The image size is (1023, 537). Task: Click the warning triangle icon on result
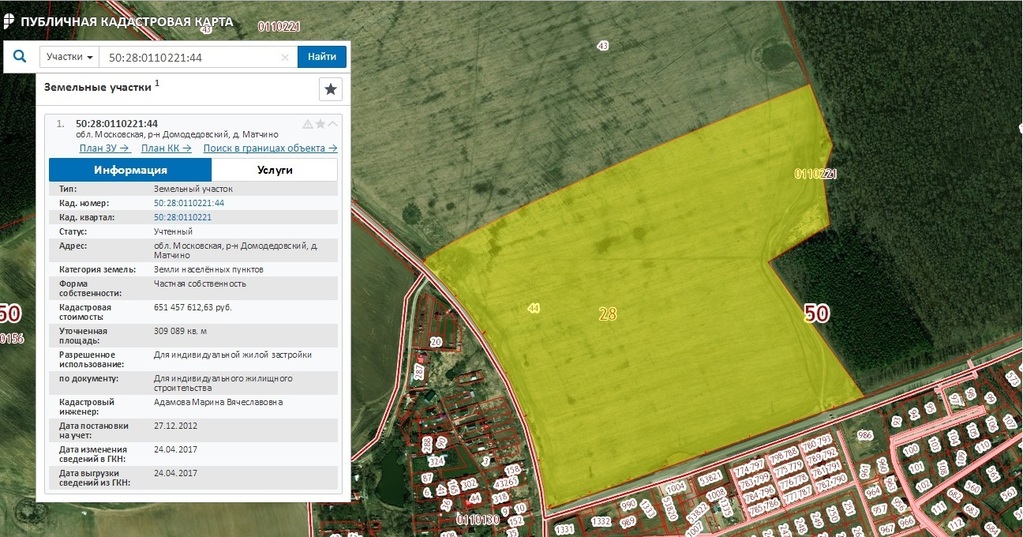coord(307,124)
